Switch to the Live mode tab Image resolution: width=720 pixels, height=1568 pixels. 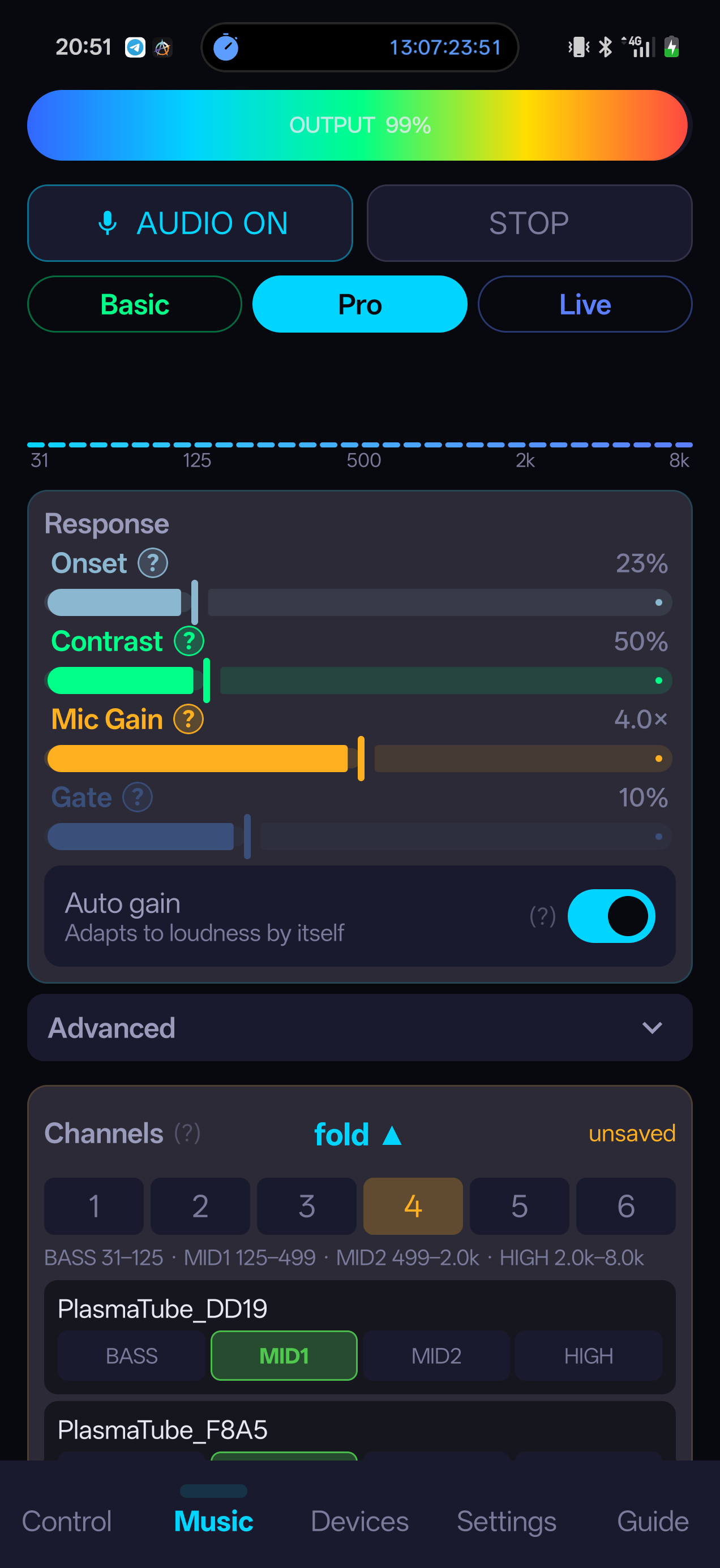tap(585, 304)
